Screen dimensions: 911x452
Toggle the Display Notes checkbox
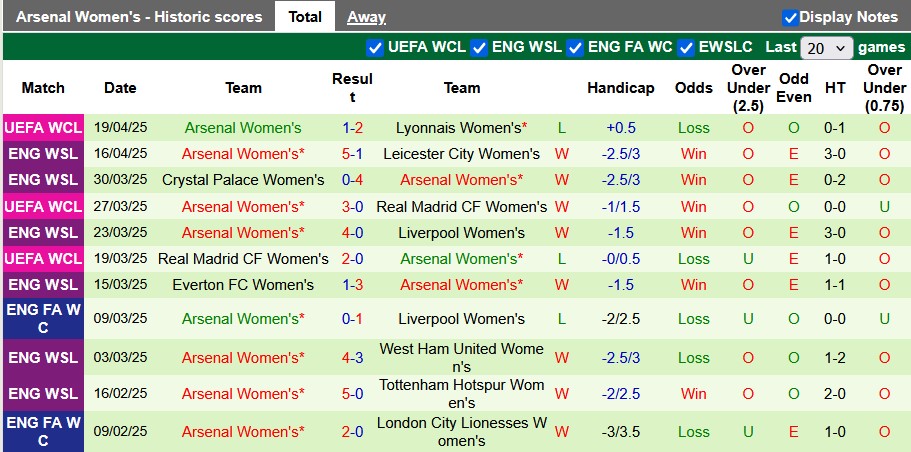tap(790, 17)
